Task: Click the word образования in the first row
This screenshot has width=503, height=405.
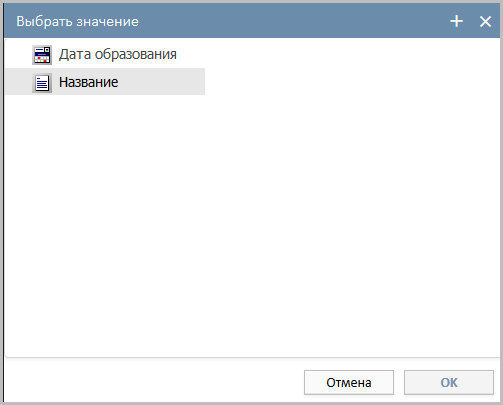Action: tap(136, 54)
